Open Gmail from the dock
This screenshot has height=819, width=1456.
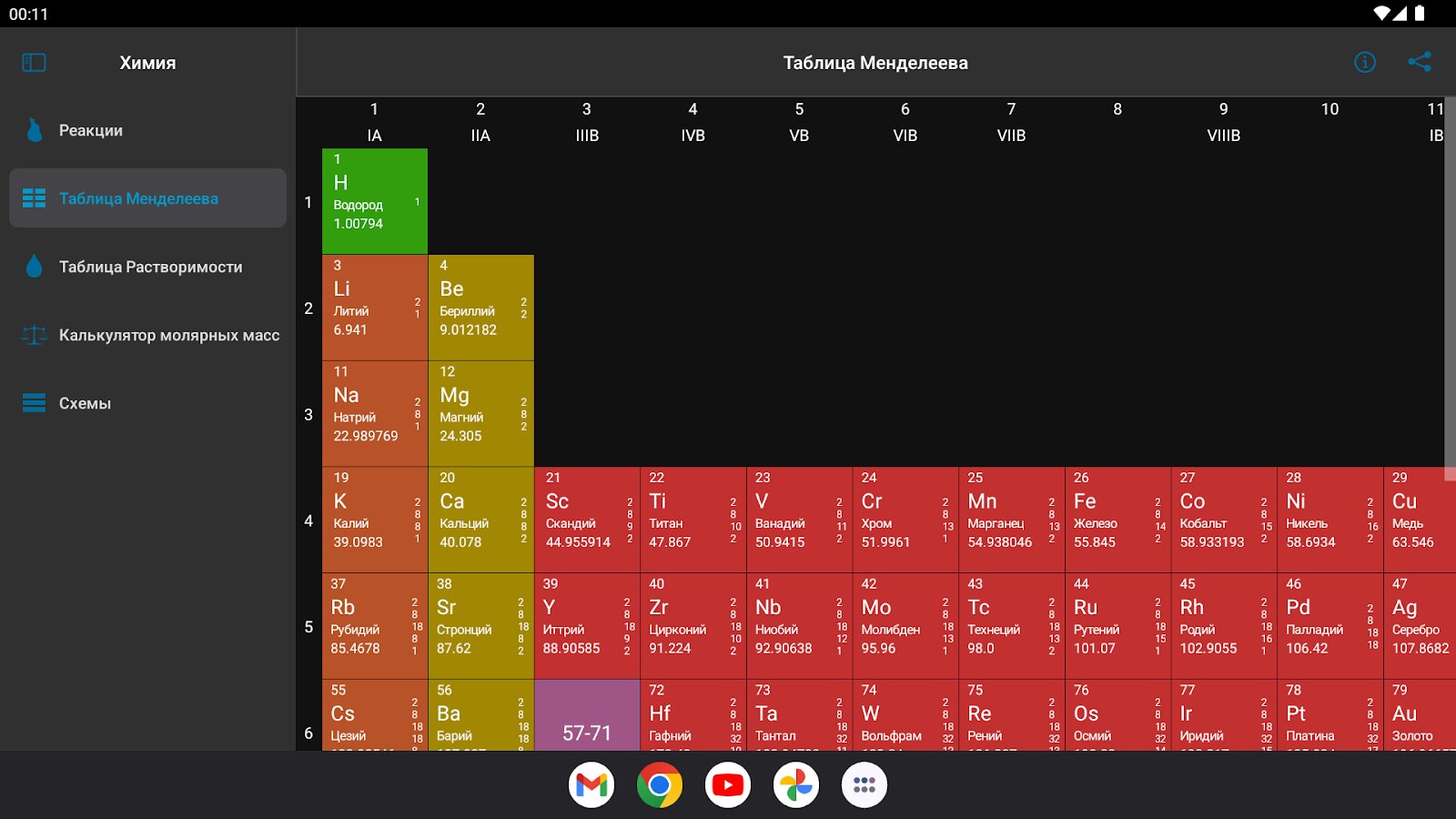[x=591, y=784]
